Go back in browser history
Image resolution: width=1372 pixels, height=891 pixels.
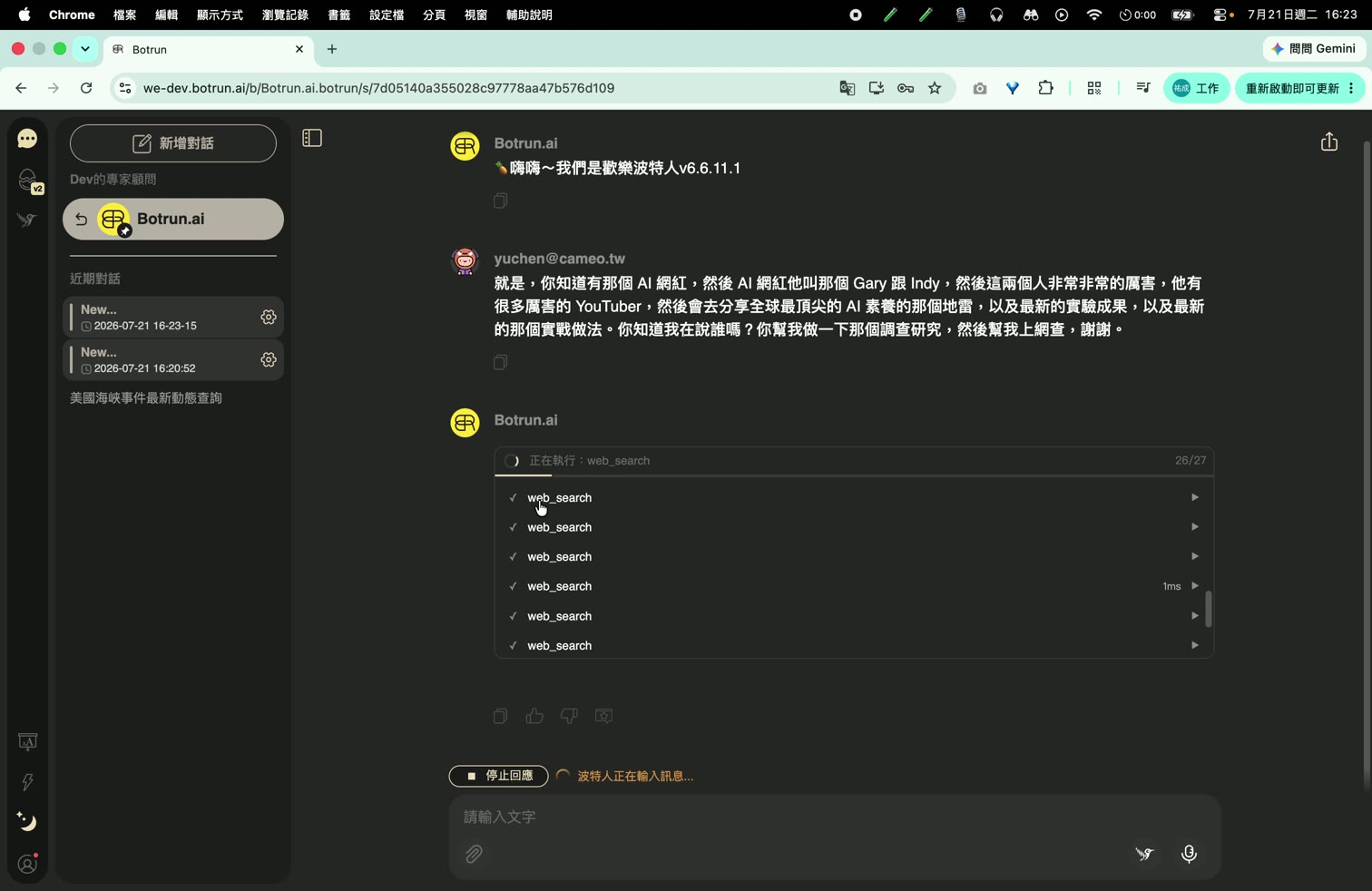coord(21,88)
